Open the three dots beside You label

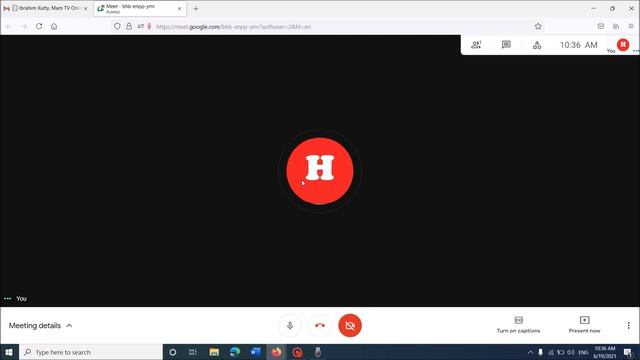pyautogui.click(x=7, y=298)
